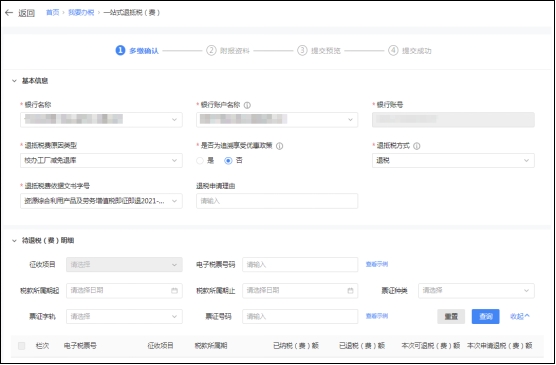Click the 退税申请理由 input field
The image size is (556, 365).
tap(277, 201)
